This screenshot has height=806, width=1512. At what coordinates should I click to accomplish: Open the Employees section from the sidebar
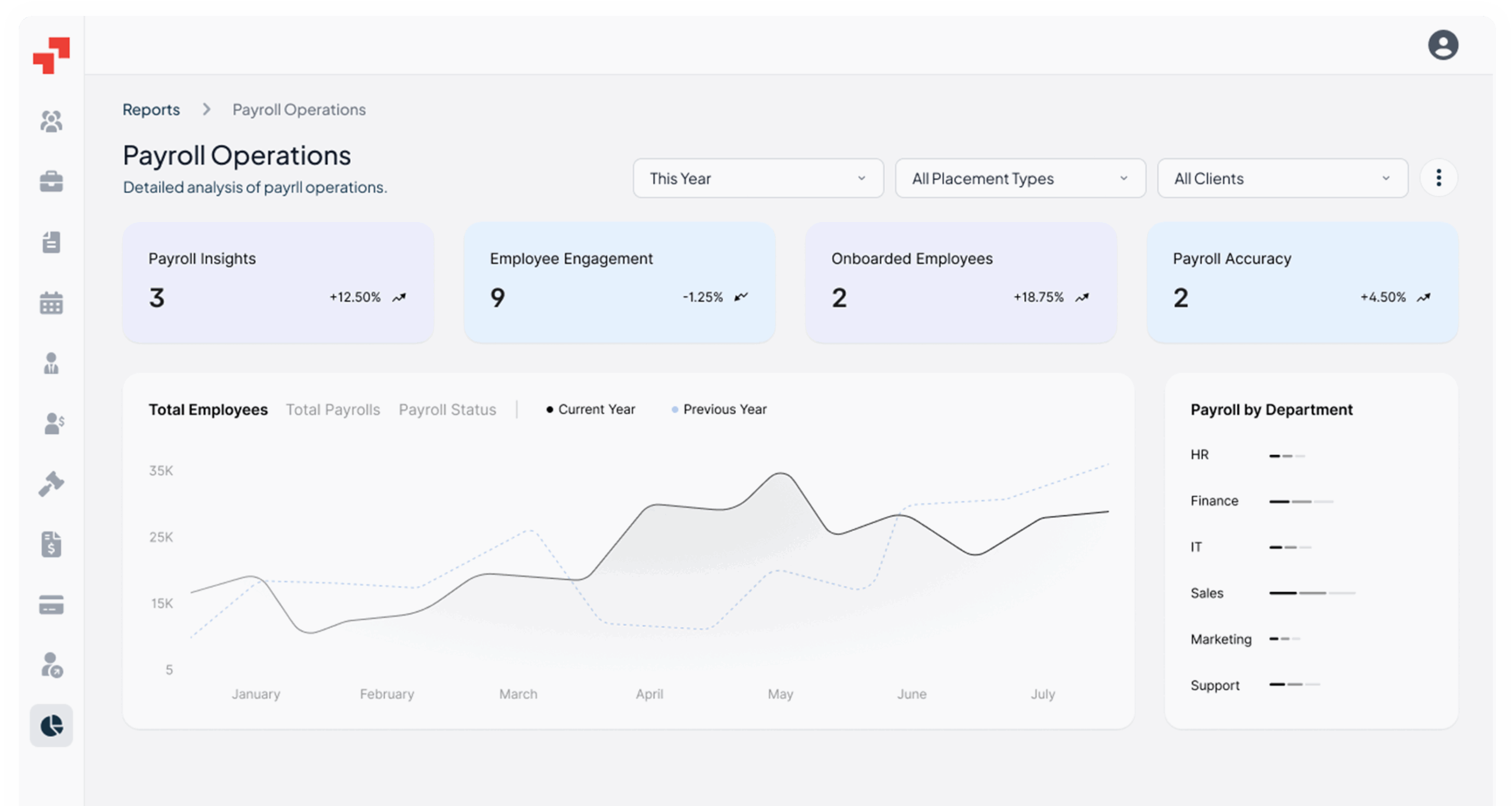click(x=51, y=121)
